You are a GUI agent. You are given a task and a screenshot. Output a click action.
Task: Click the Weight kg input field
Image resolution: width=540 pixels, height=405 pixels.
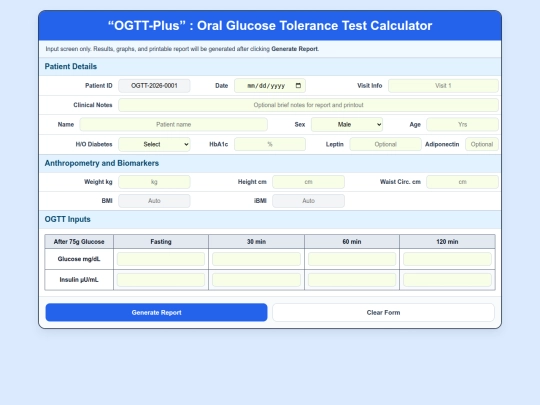(154, 182)
